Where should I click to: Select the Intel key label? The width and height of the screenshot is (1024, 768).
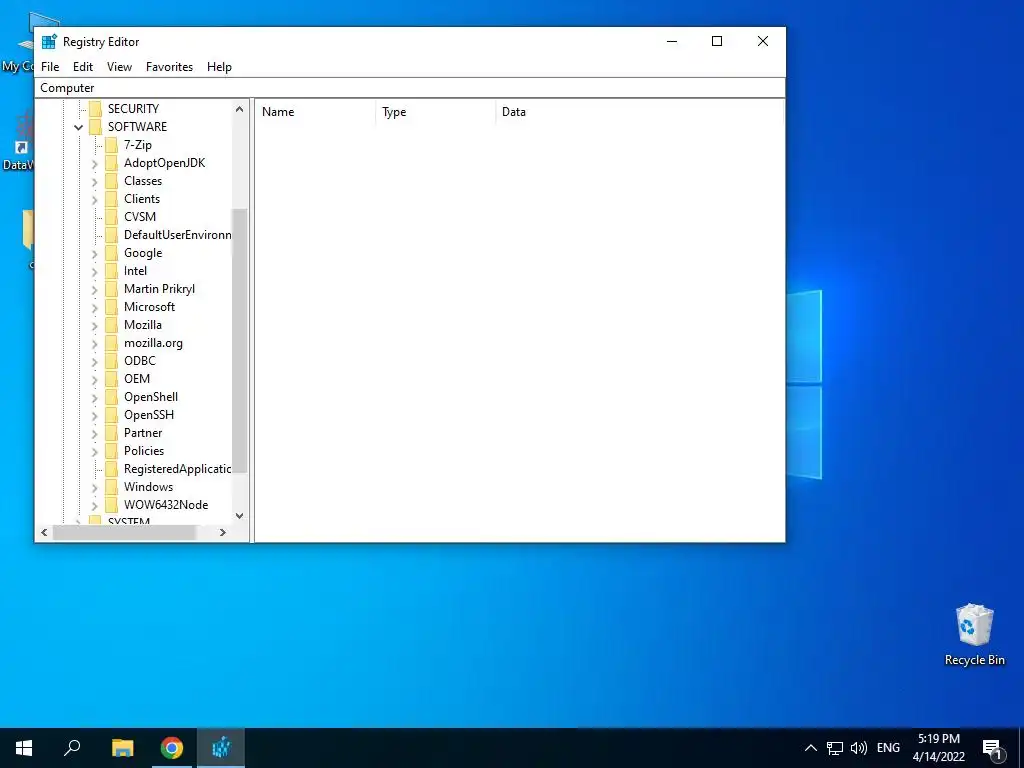[135, 270]
